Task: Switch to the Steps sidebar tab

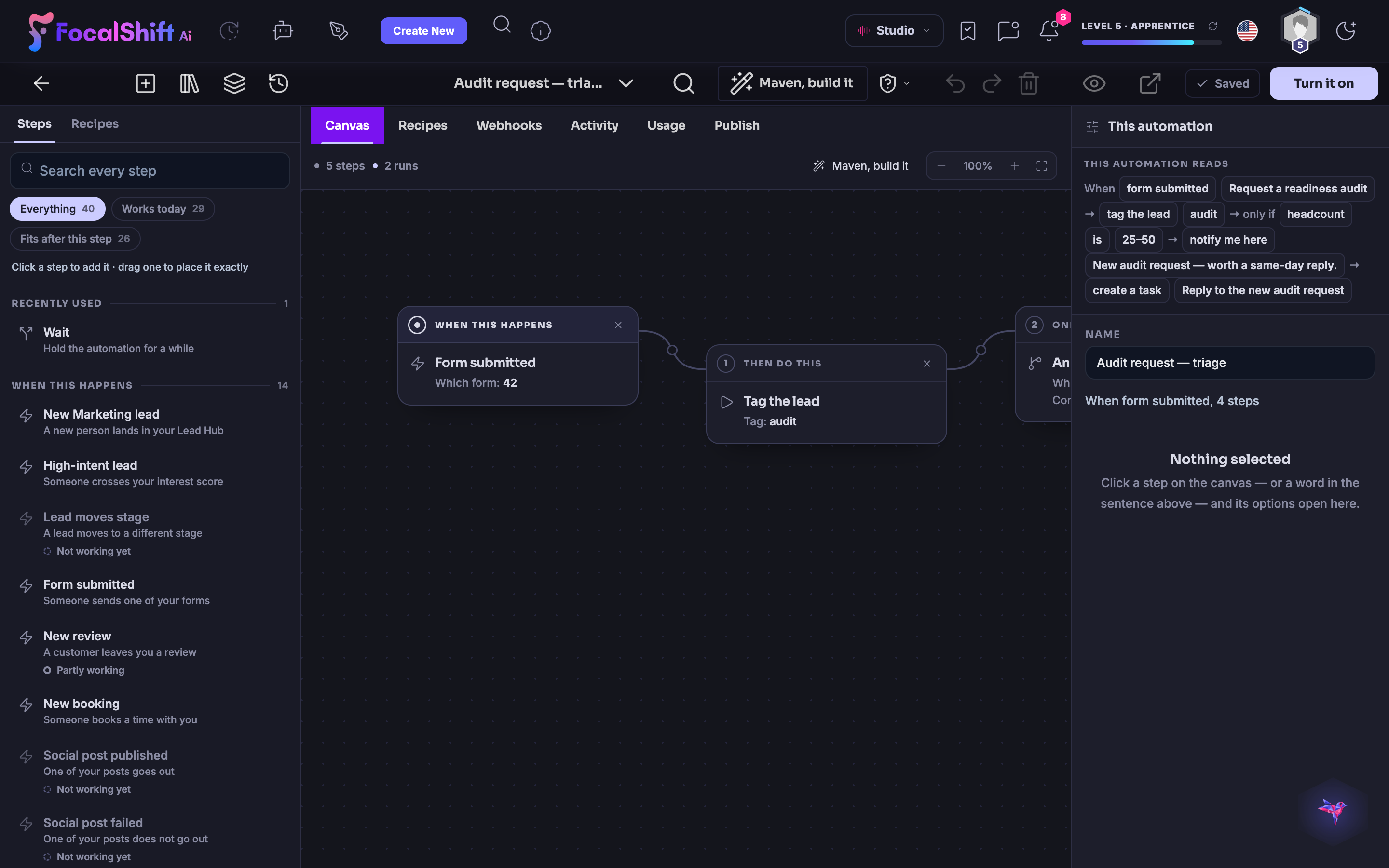Action: coord(34,123)
